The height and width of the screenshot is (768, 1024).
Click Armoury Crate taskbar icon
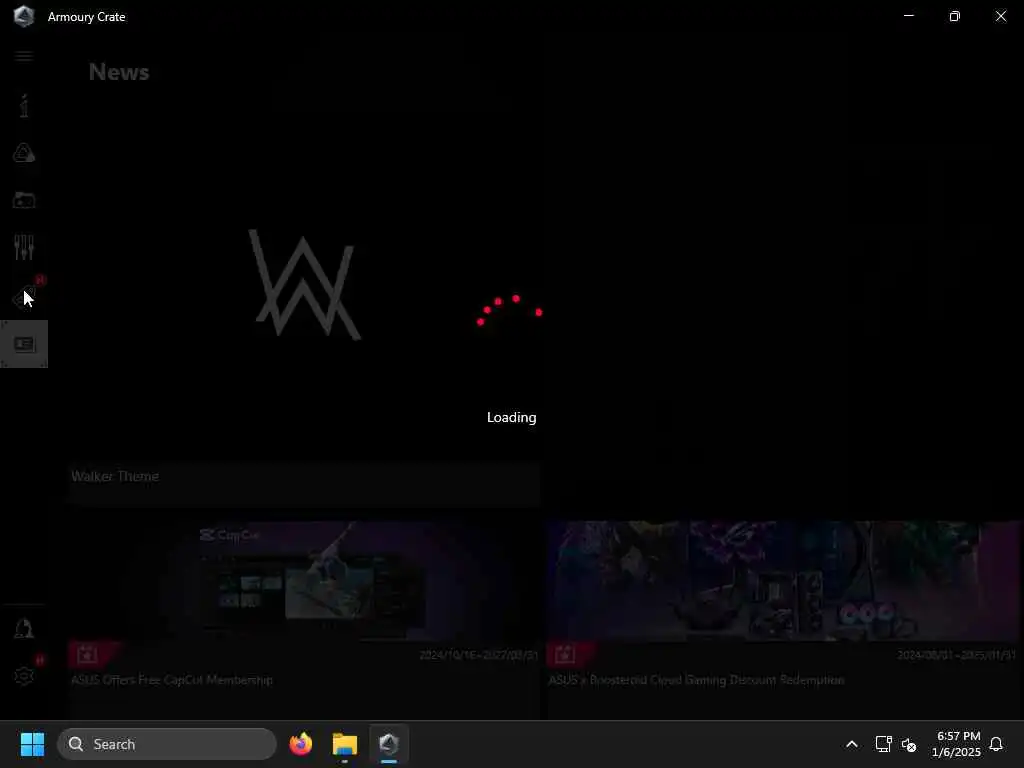coord(389,744)
